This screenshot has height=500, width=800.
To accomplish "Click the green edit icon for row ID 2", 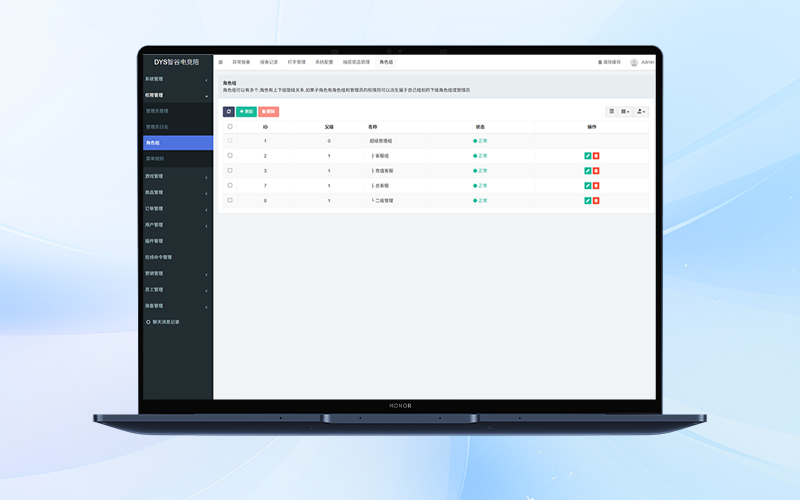I will click(587, 156).
